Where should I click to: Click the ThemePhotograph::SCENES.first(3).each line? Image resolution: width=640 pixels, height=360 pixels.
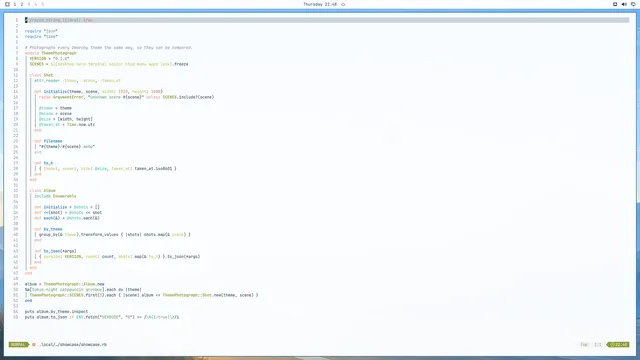144,295
